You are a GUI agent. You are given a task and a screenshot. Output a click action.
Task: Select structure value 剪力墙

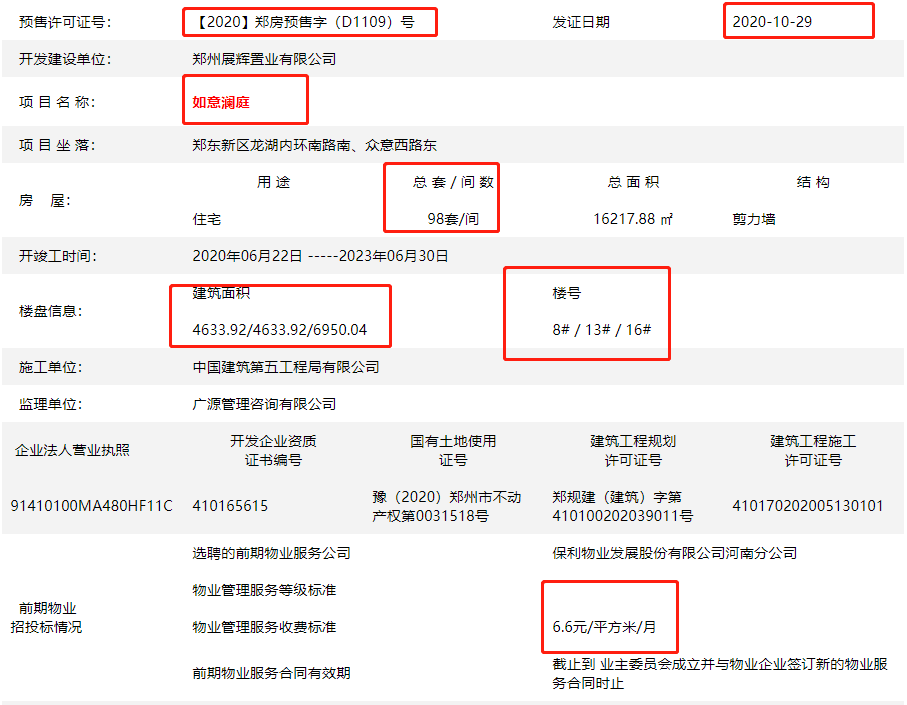coord(754,219)
